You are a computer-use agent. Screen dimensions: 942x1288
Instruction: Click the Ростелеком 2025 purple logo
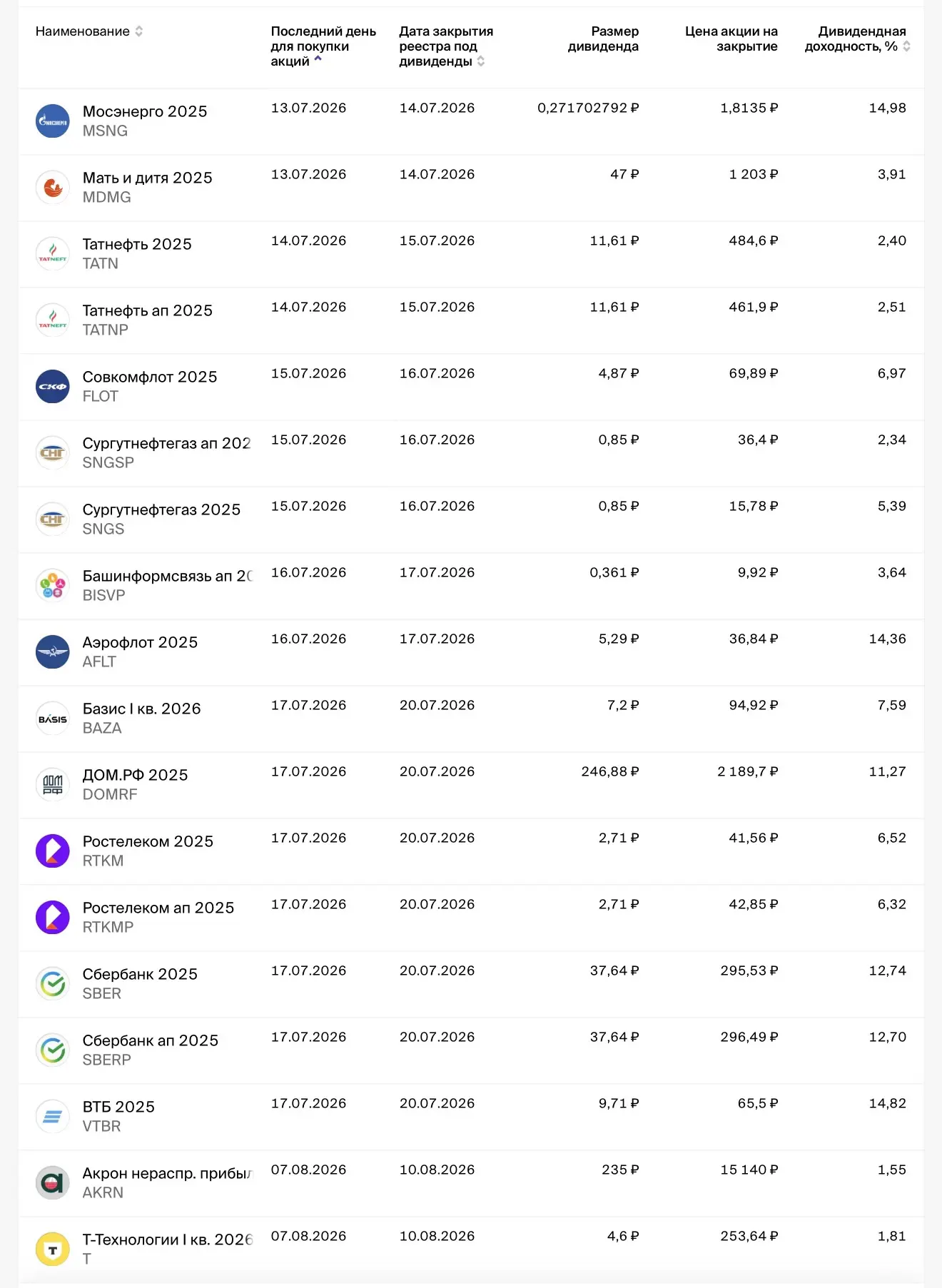pos(53,851)
